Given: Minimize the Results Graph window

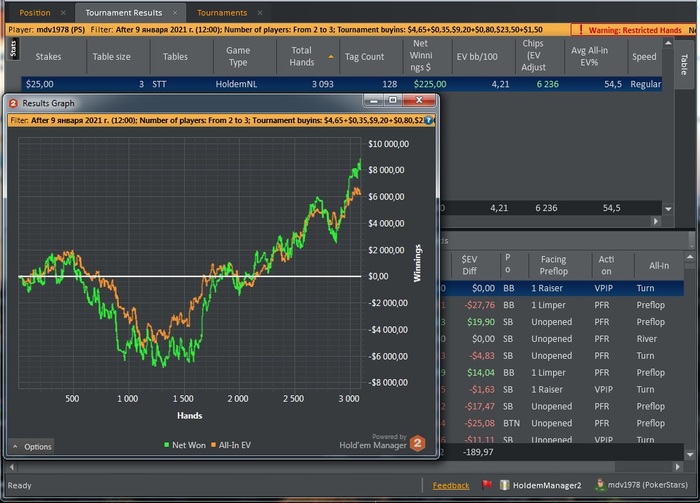Looking at the screenshot, I should coord(374,100).
